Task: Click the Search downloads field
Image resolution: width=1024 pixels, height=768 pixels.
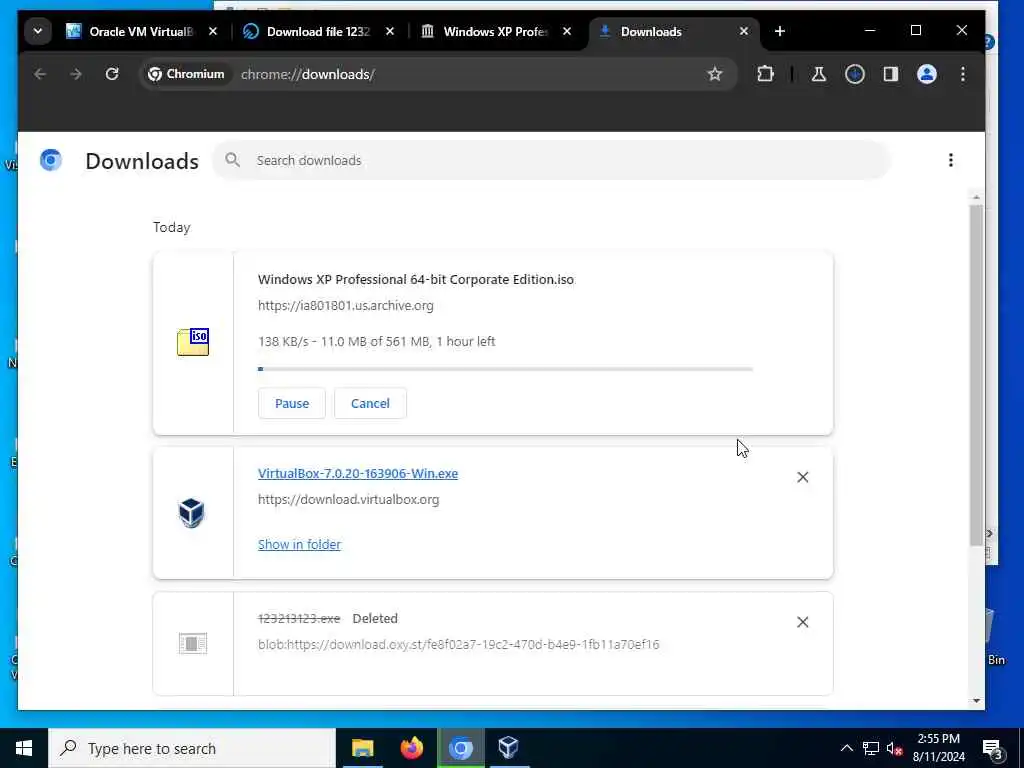Action: 552,161
